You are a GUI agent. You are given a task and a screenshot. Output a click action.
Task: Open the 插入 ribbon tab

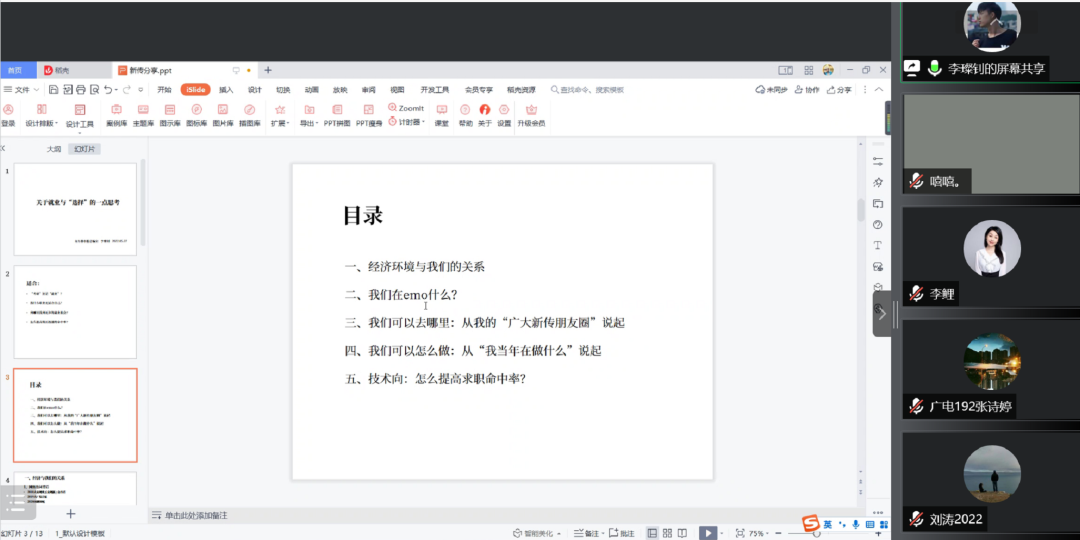coord(226,90)
